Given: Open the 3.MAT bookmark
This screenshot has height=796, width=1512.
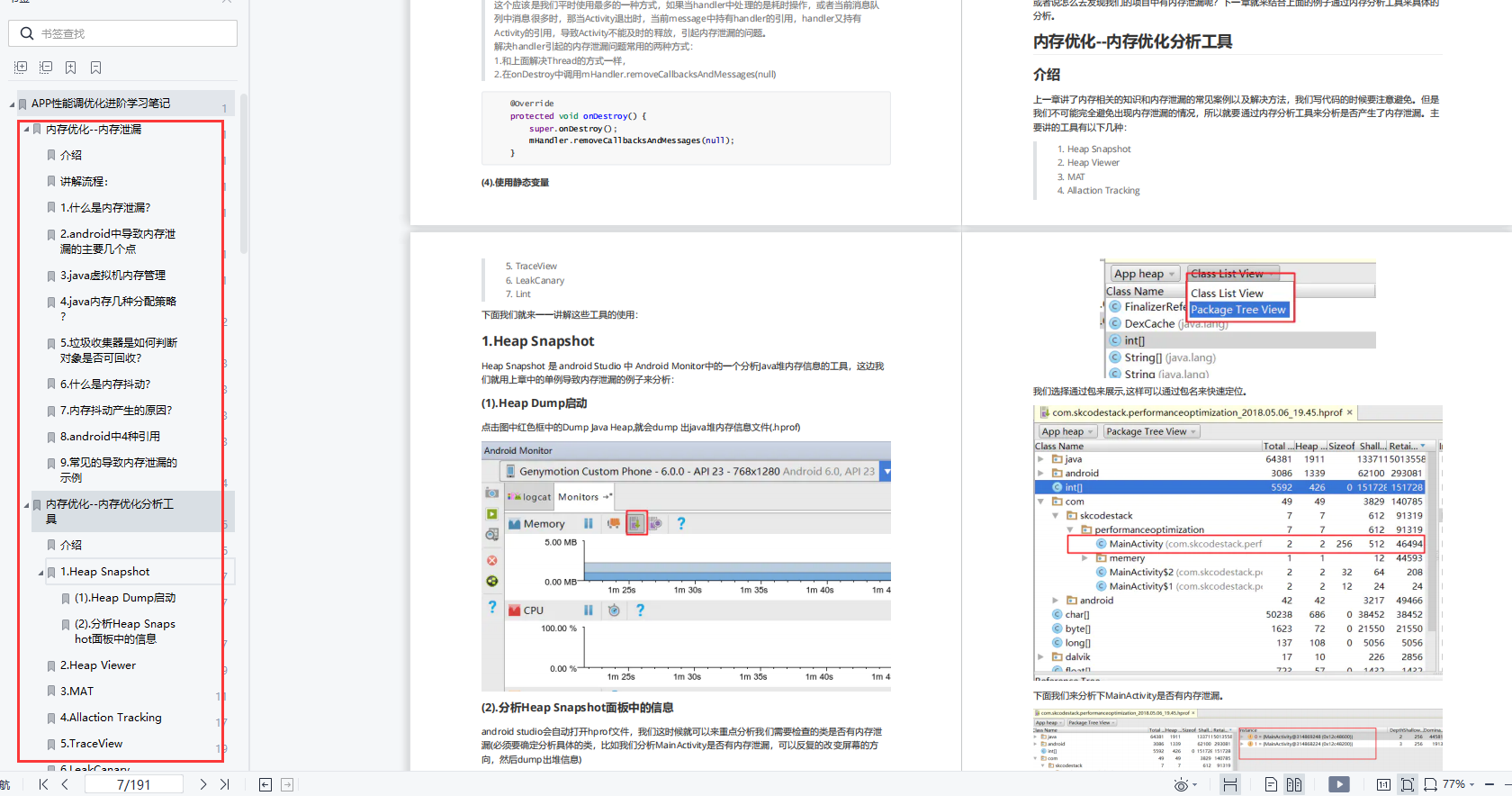Looking at the screenshot, I should click(76, 692).
